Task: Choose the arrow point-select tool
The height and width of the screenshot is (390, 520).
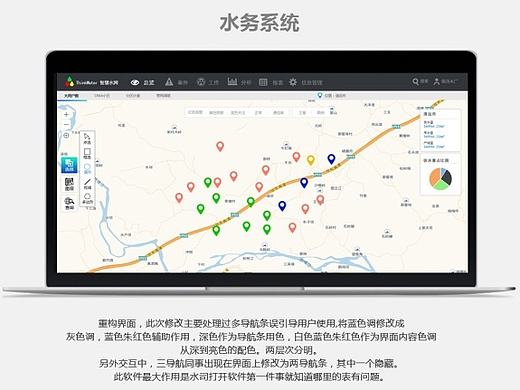Action: pos(87,139)
